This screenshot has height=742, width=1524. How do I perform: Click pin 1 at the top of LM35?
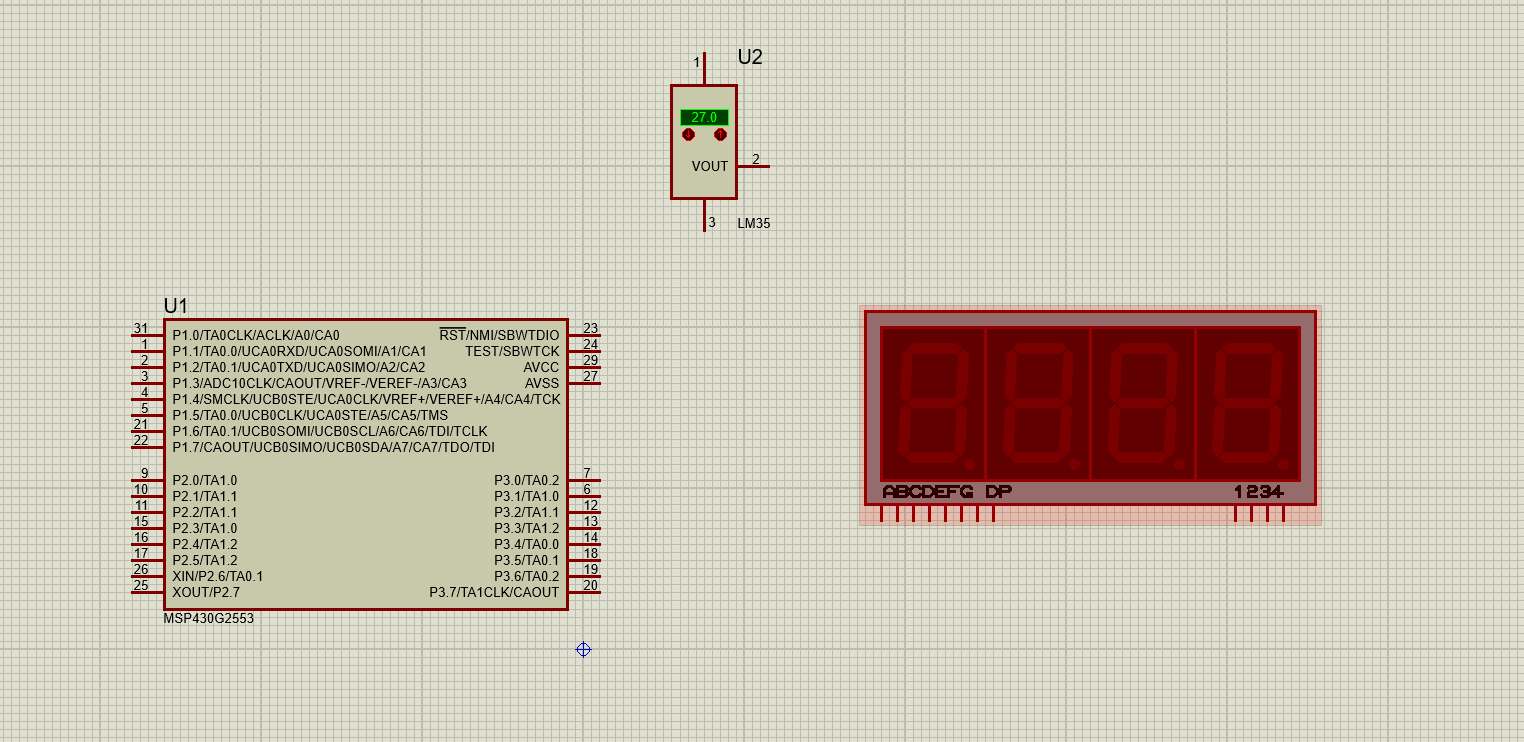pyautogui.click(x=704, y=68)
